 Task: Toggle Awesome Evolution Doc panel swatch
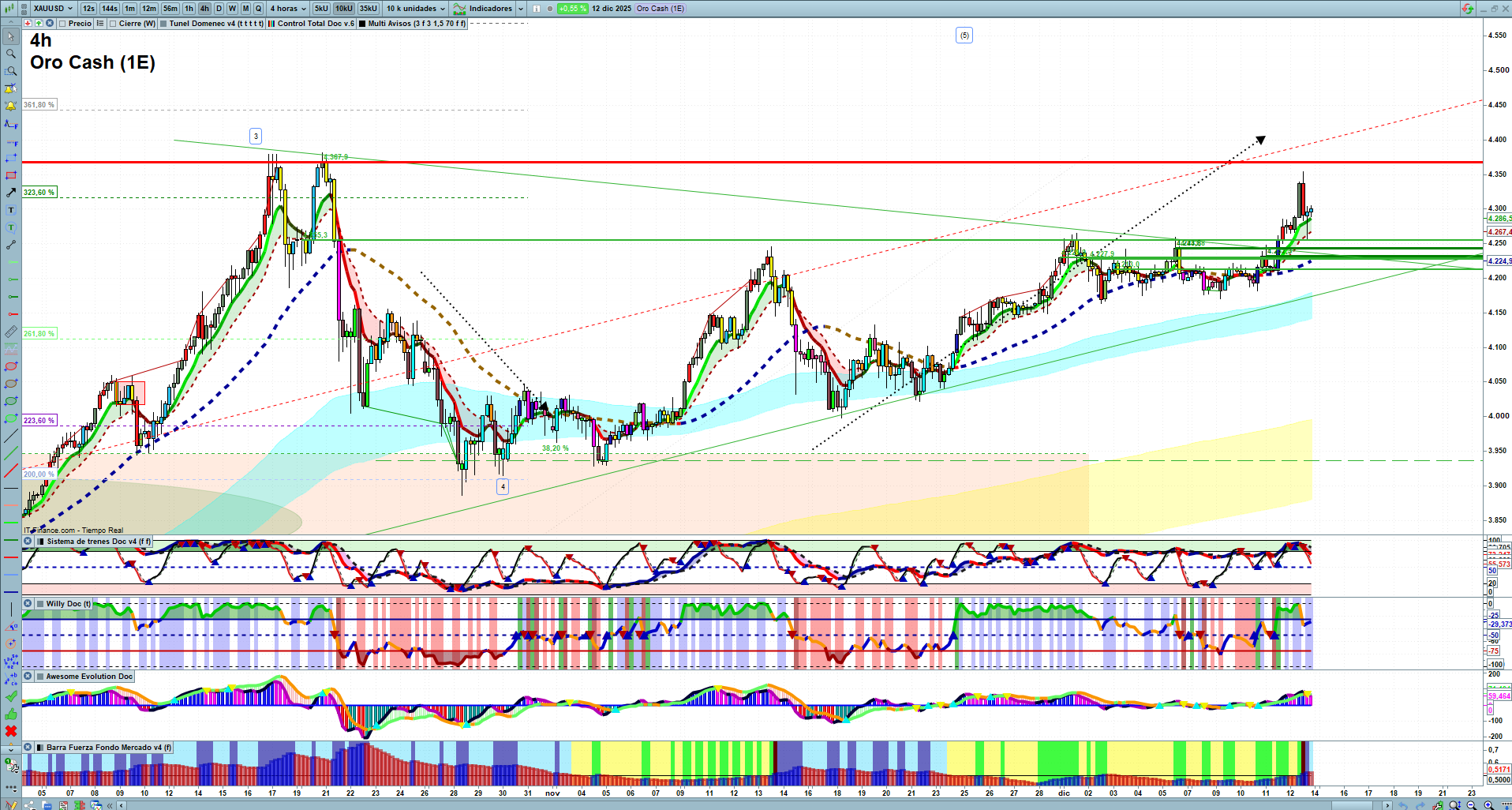click(41, 677)
